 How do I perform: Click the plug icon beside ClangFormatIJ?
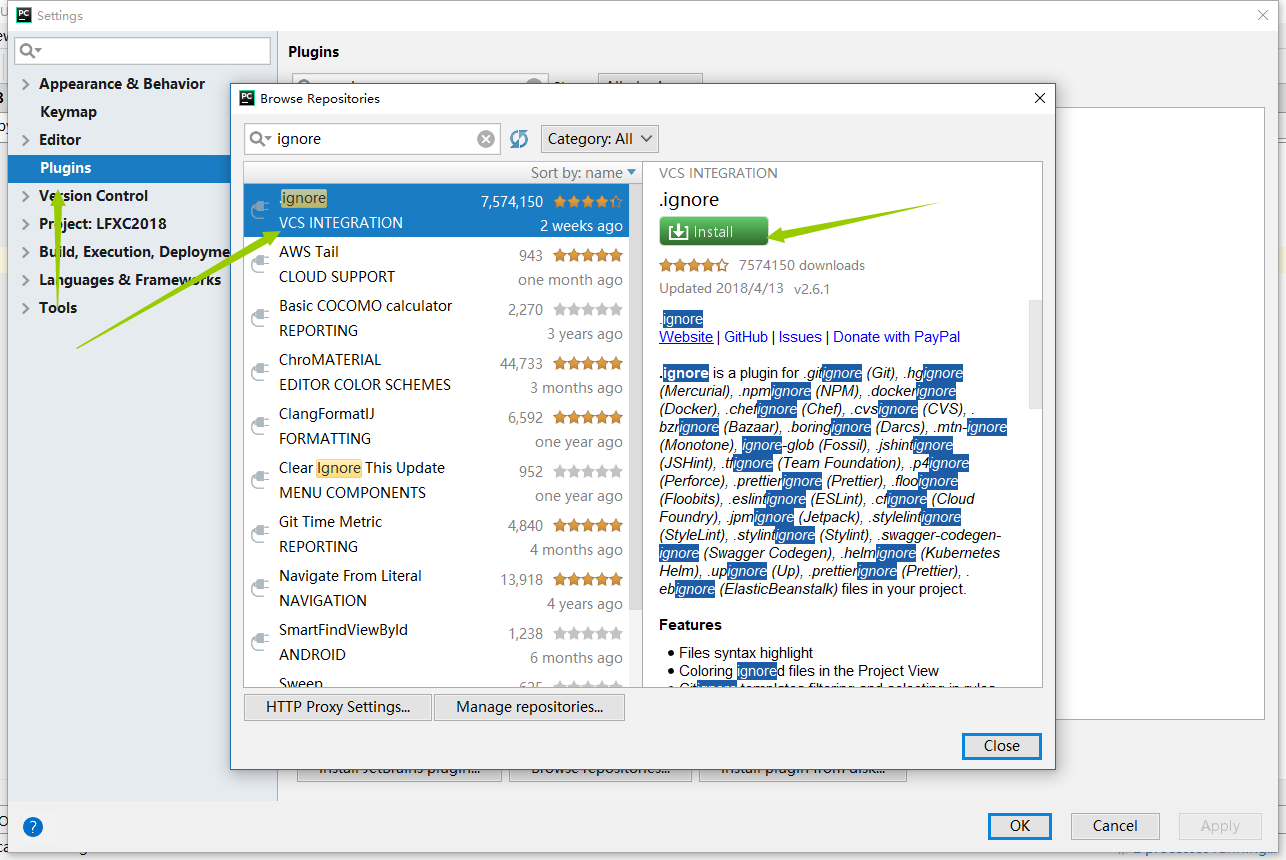(x=260, y=426)
